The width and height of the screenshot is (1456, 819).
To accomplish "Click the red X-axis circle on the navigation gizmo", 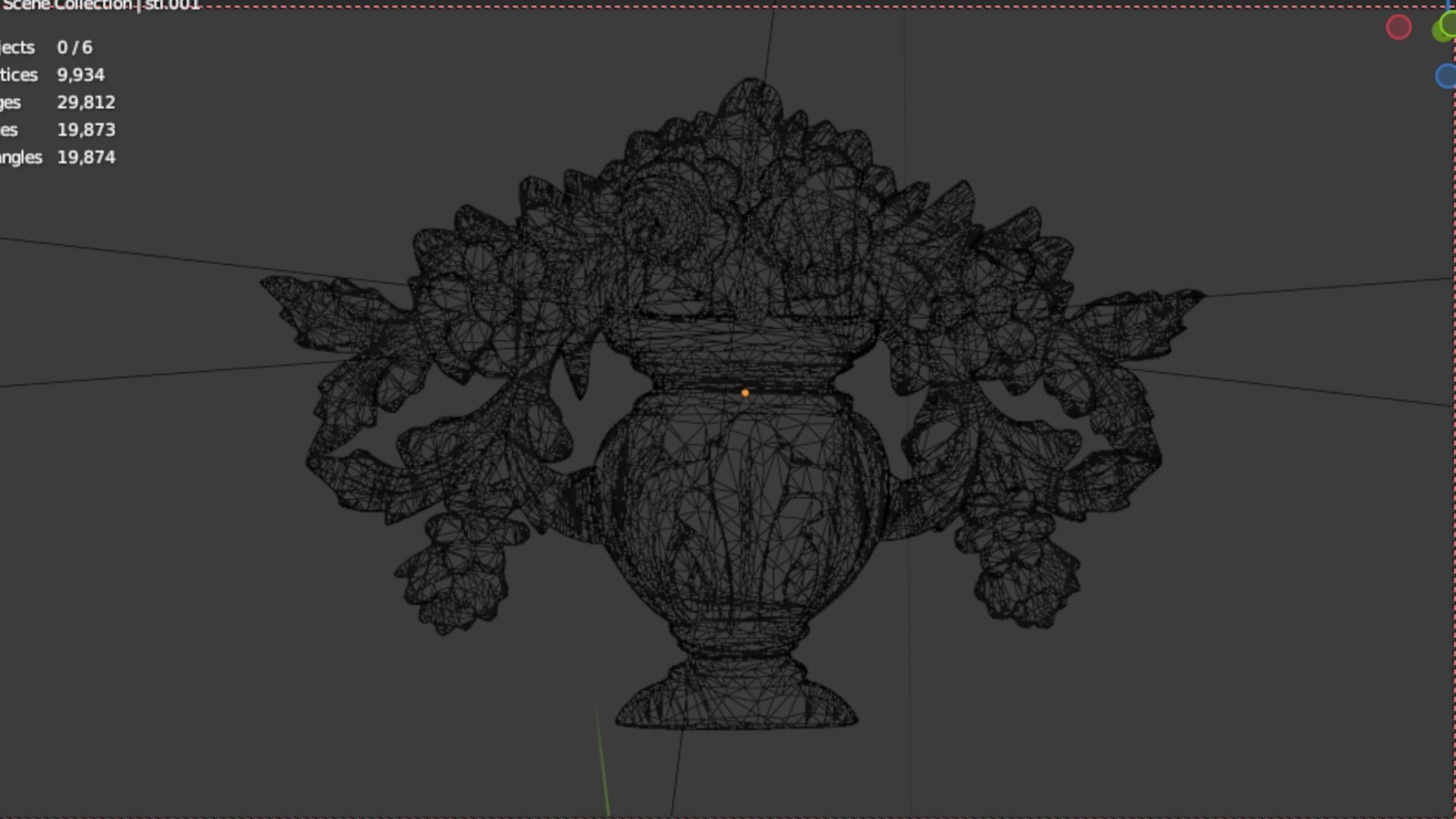I will (x=1398, y=27).
